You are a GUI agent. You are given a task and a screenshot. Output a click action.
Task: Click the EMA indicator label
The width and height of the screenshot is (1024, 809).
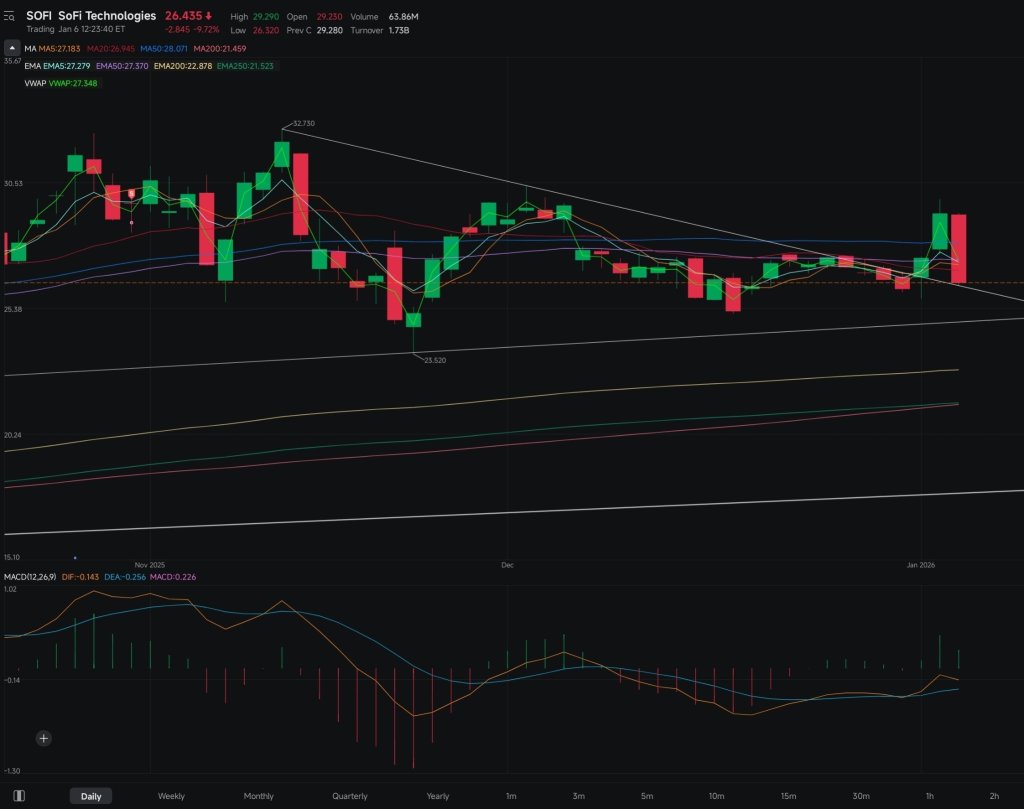[33, 66]
